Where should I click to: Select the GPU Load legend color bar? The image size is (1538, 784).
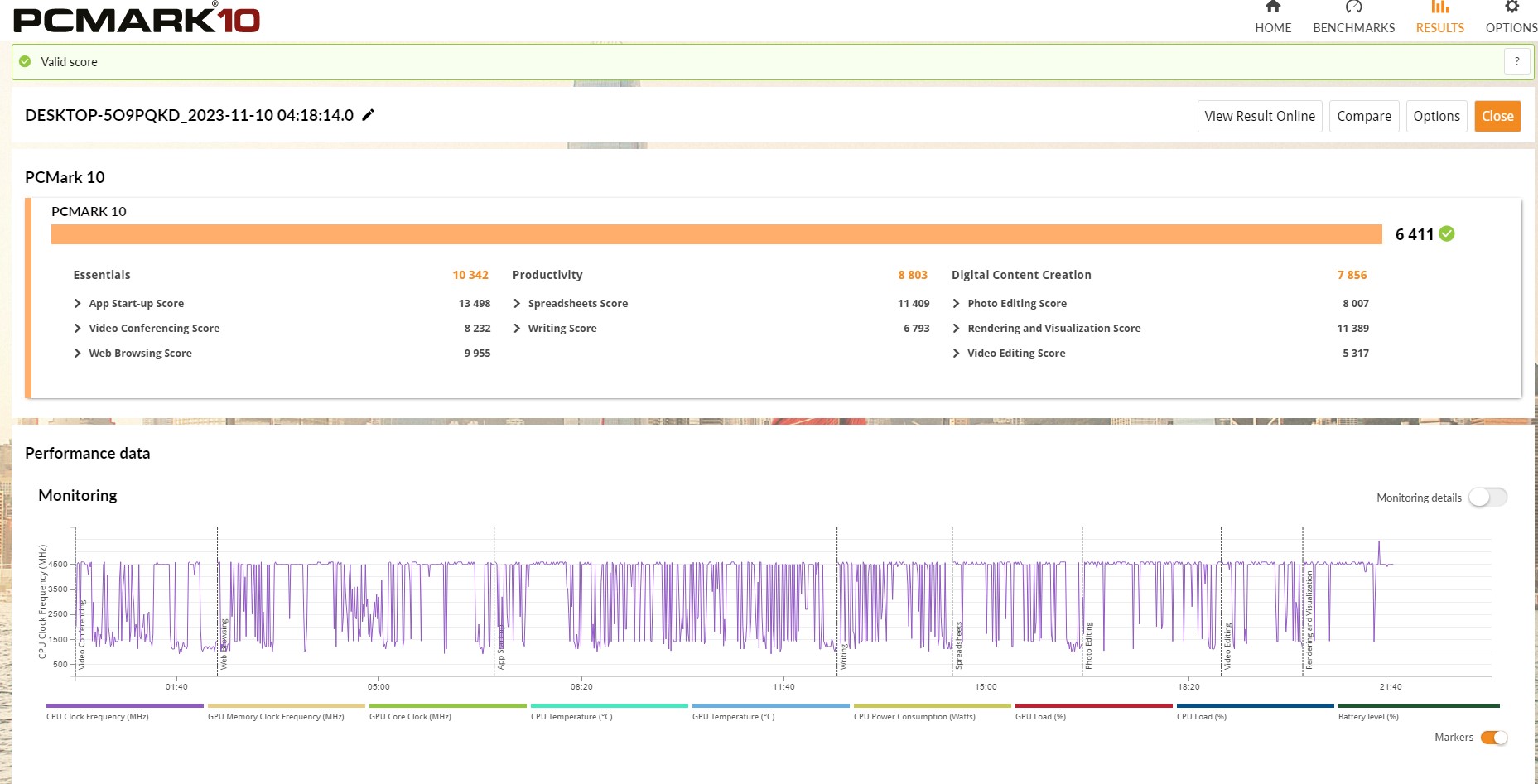coord(1093,706)
